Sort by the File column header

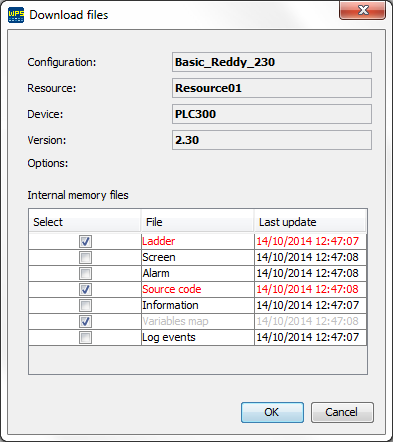click(197, 222)
